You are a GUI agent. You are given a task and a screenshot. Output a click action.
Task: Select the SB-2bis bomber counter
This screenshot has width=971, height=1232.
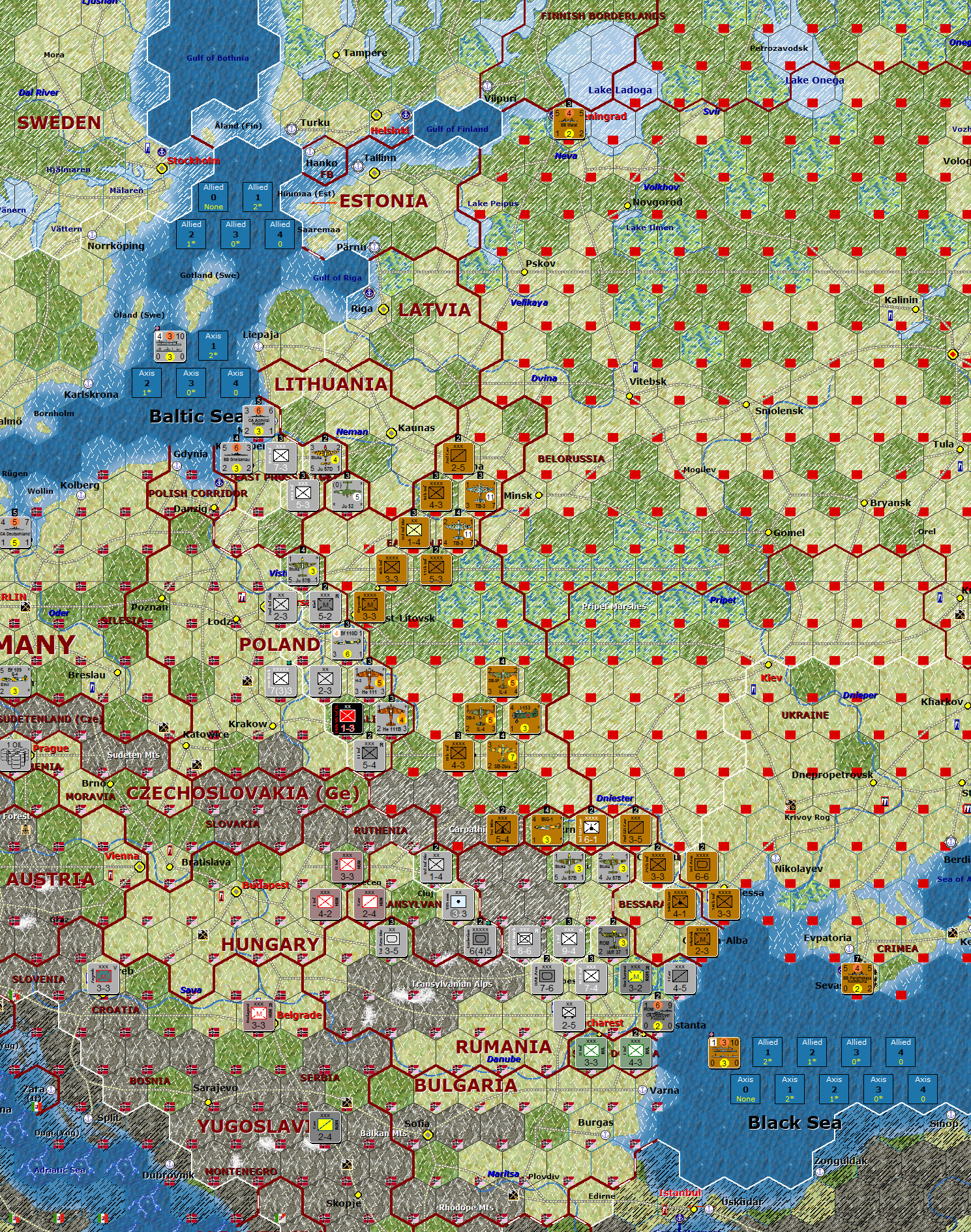(503, 756)
